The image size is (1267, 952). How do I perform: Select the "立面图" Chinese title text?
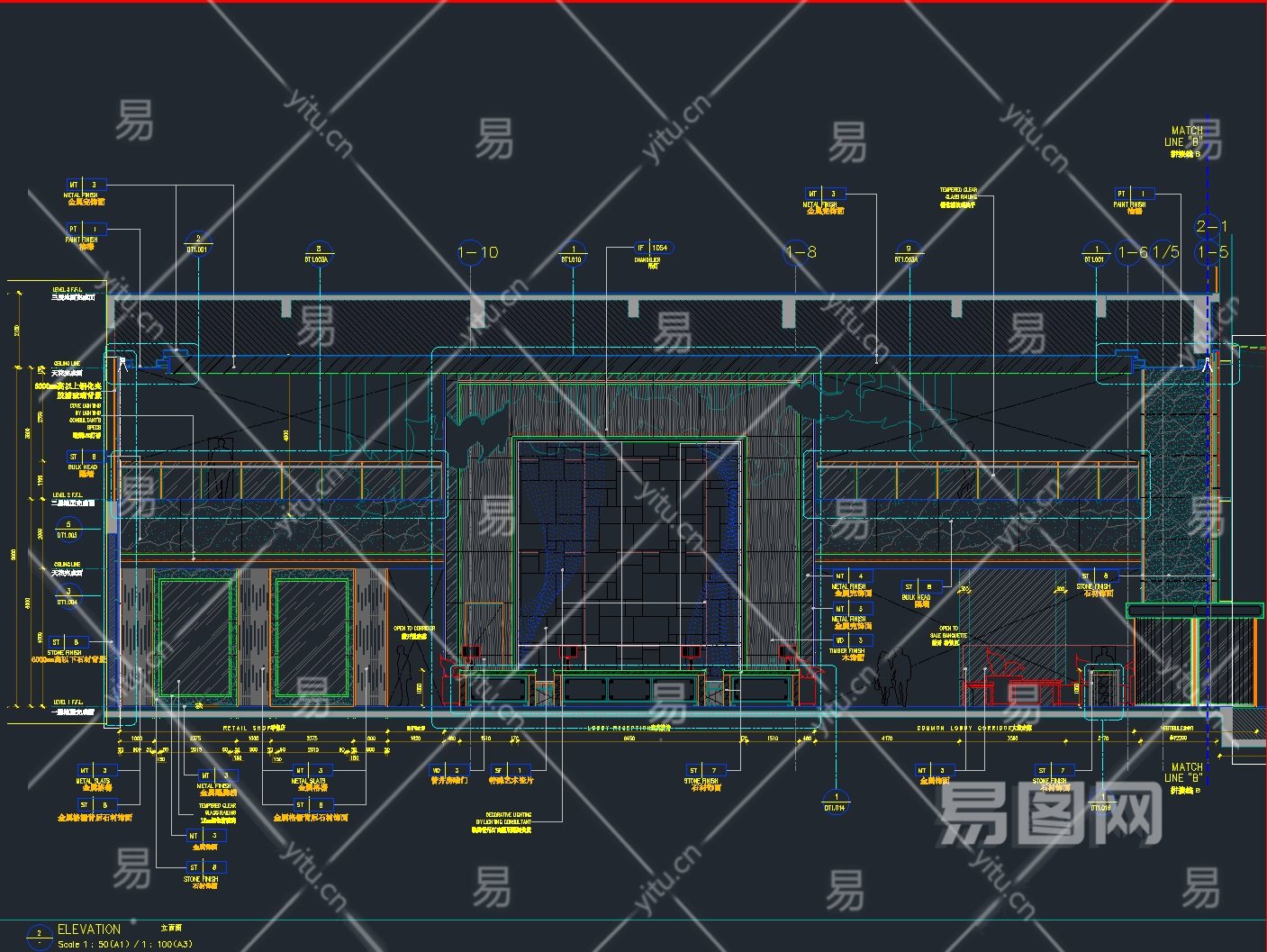(x=171, y=928)
